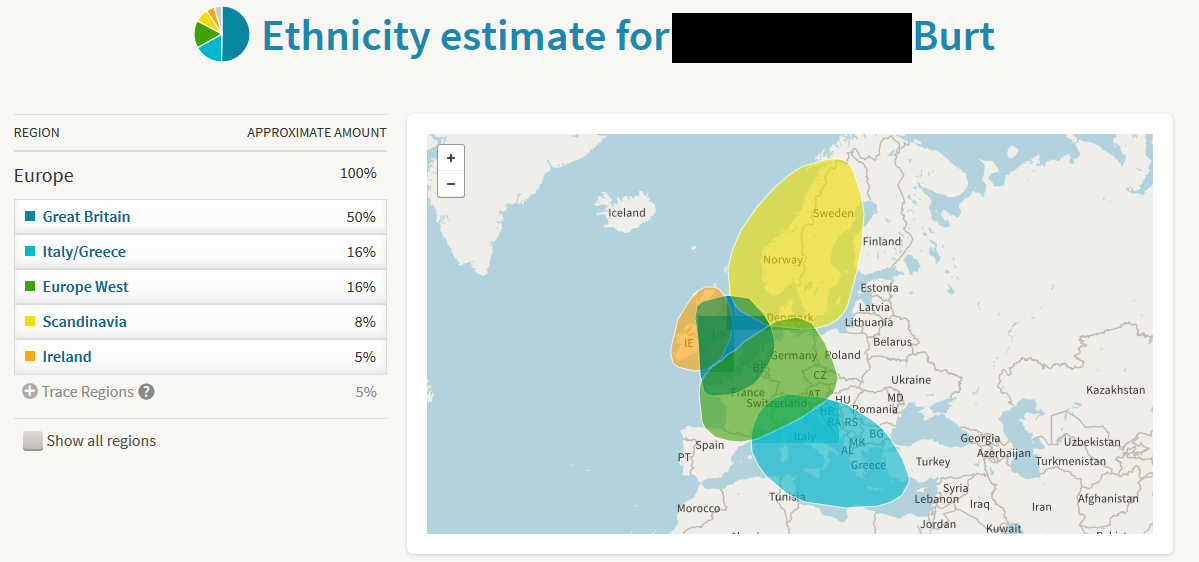The width and height of the screenshot is (1199, 562).
Task: Click the IE label over Ireland
Action: tap(689, 343)
